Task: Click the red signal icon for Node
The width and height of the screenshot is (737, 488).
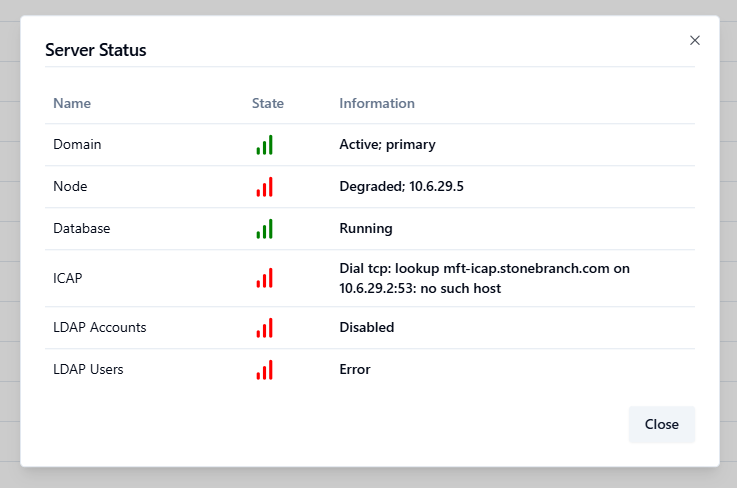Action: point(264,187)
